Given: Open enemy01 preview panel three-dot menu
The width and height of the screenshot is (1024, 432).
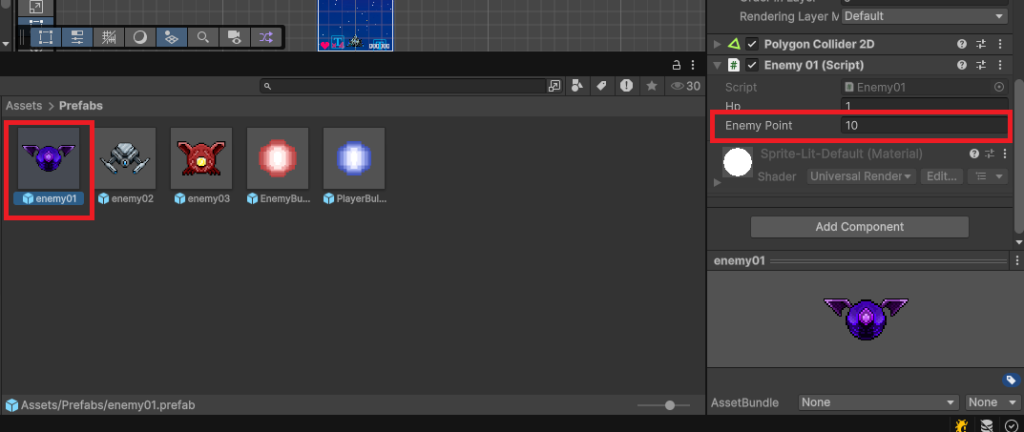Looking at the screenshot, I should (1017, 261).
